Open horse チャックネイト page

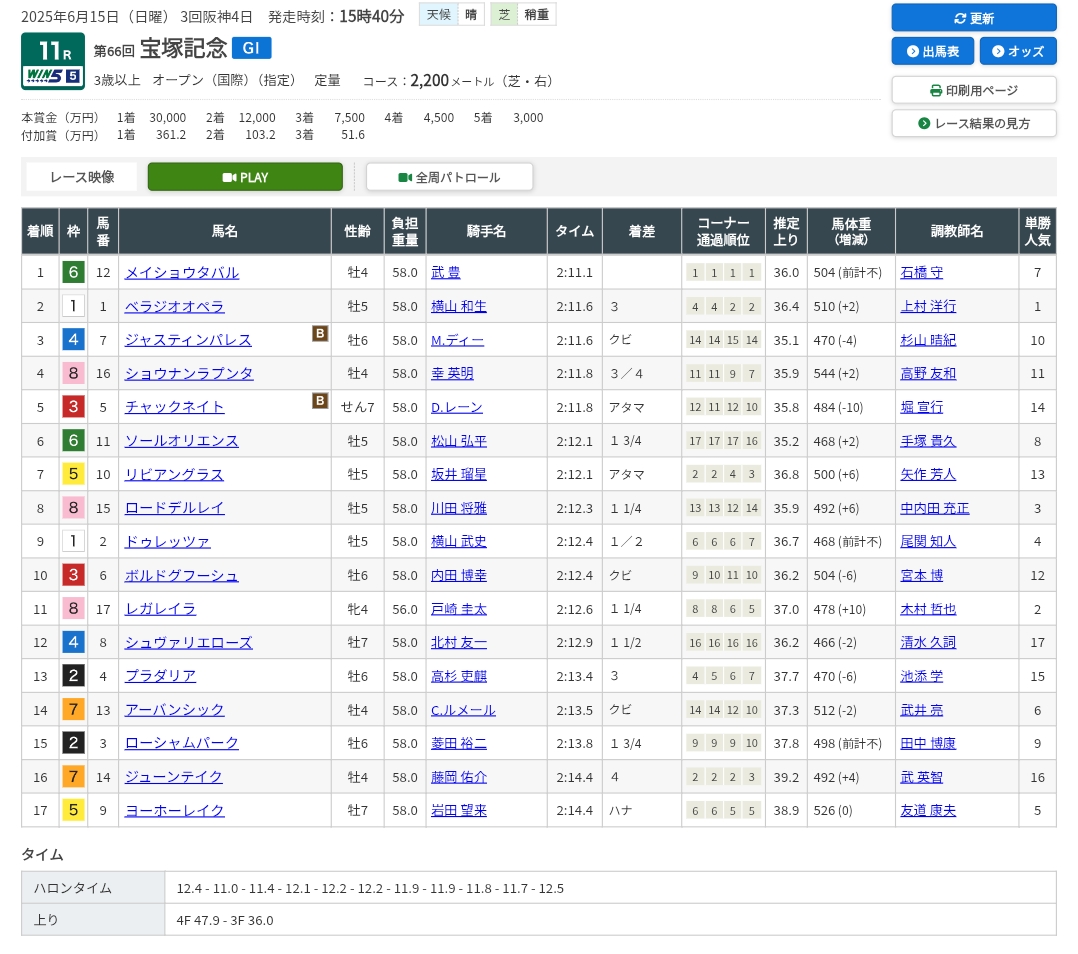tap(174, 408)
